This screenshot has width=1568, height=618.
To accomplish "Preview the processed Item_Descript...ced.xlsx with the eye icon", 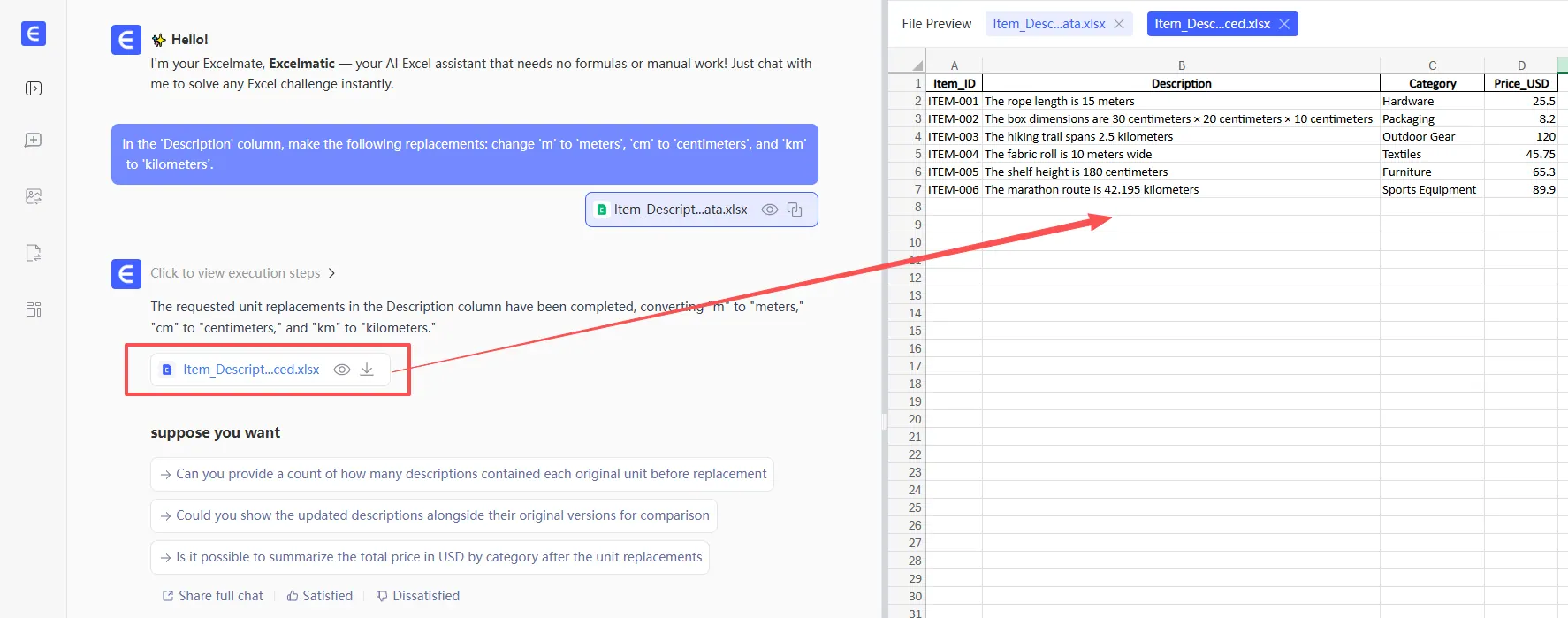I will [342, 370].
